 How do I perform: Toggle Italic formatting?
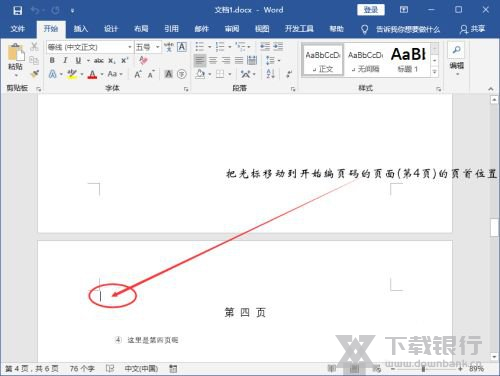click(x=65, y=60)
